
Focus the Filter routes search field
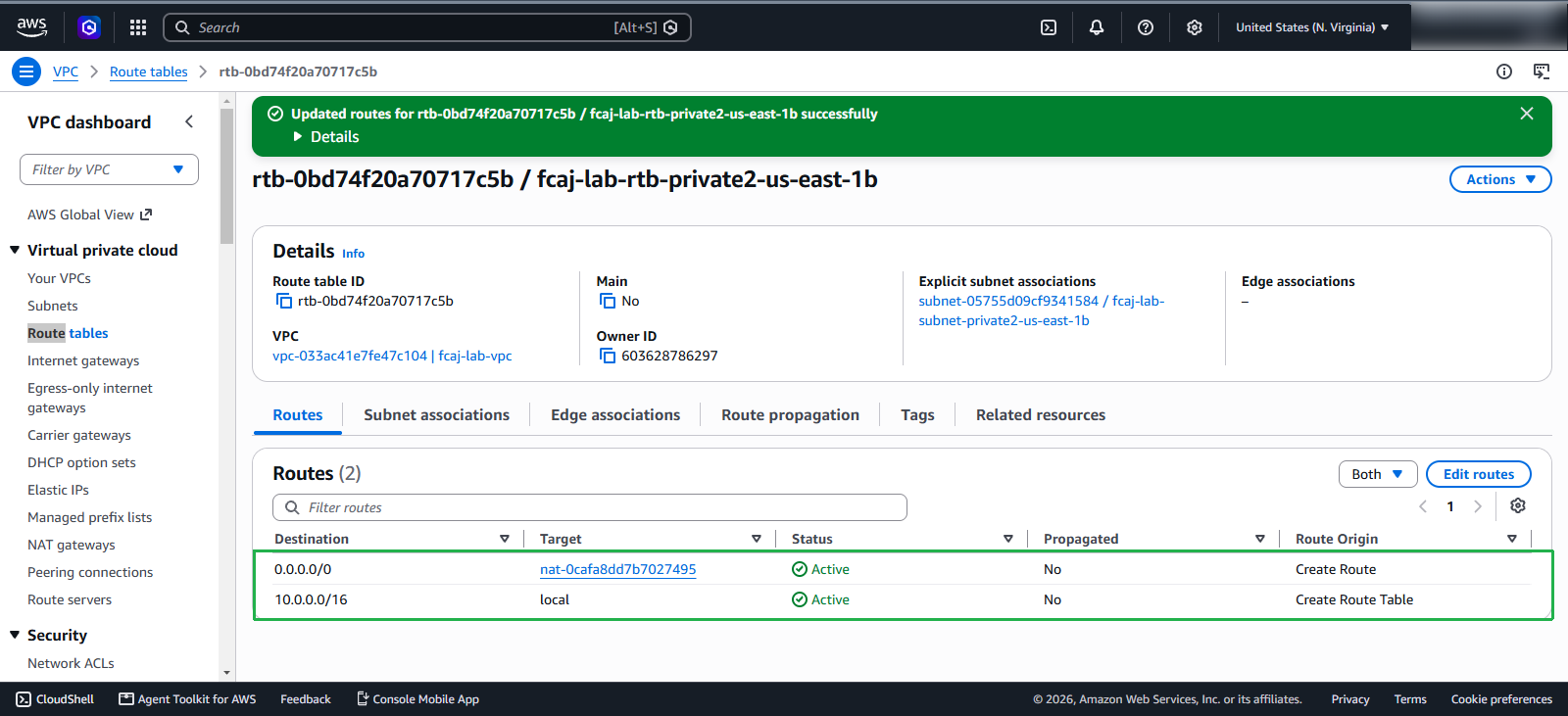(590, 507)
